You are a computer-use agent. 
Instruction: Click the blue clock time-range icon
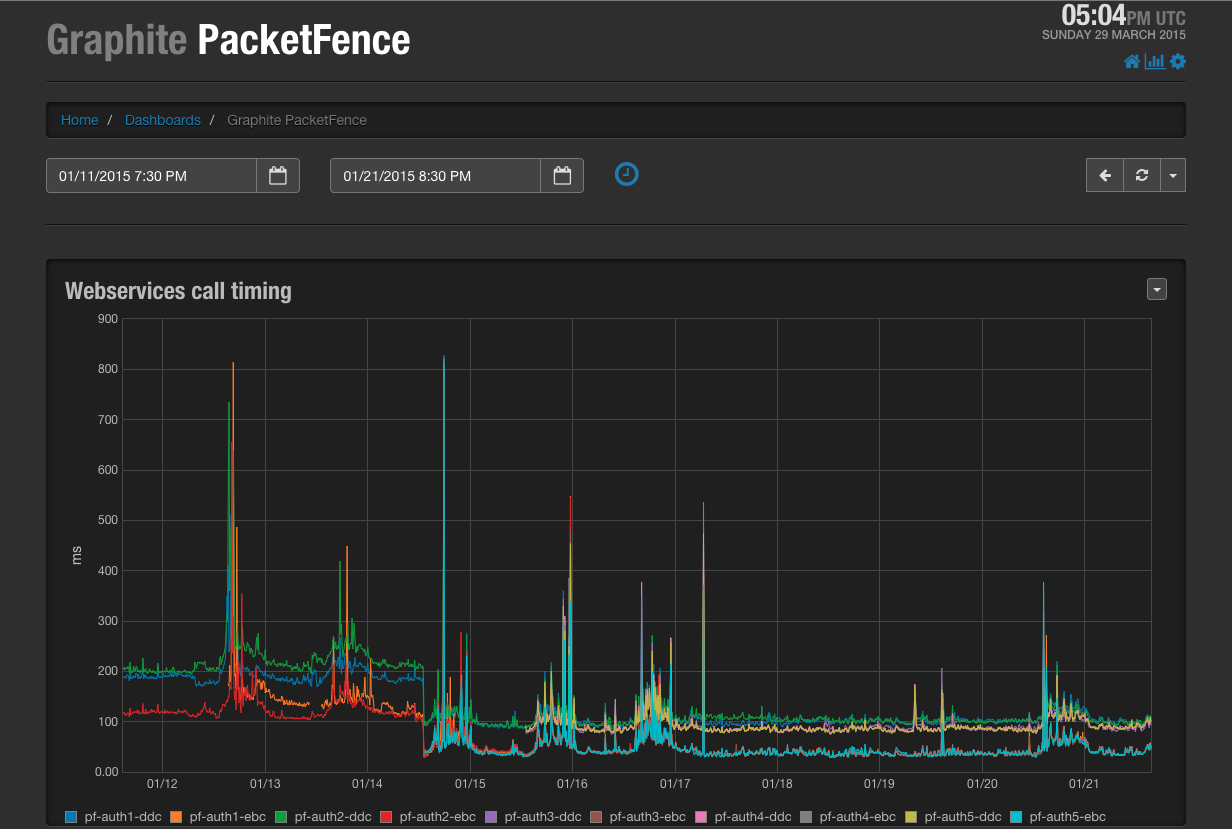pyautogui.click(x=626, y=174)
